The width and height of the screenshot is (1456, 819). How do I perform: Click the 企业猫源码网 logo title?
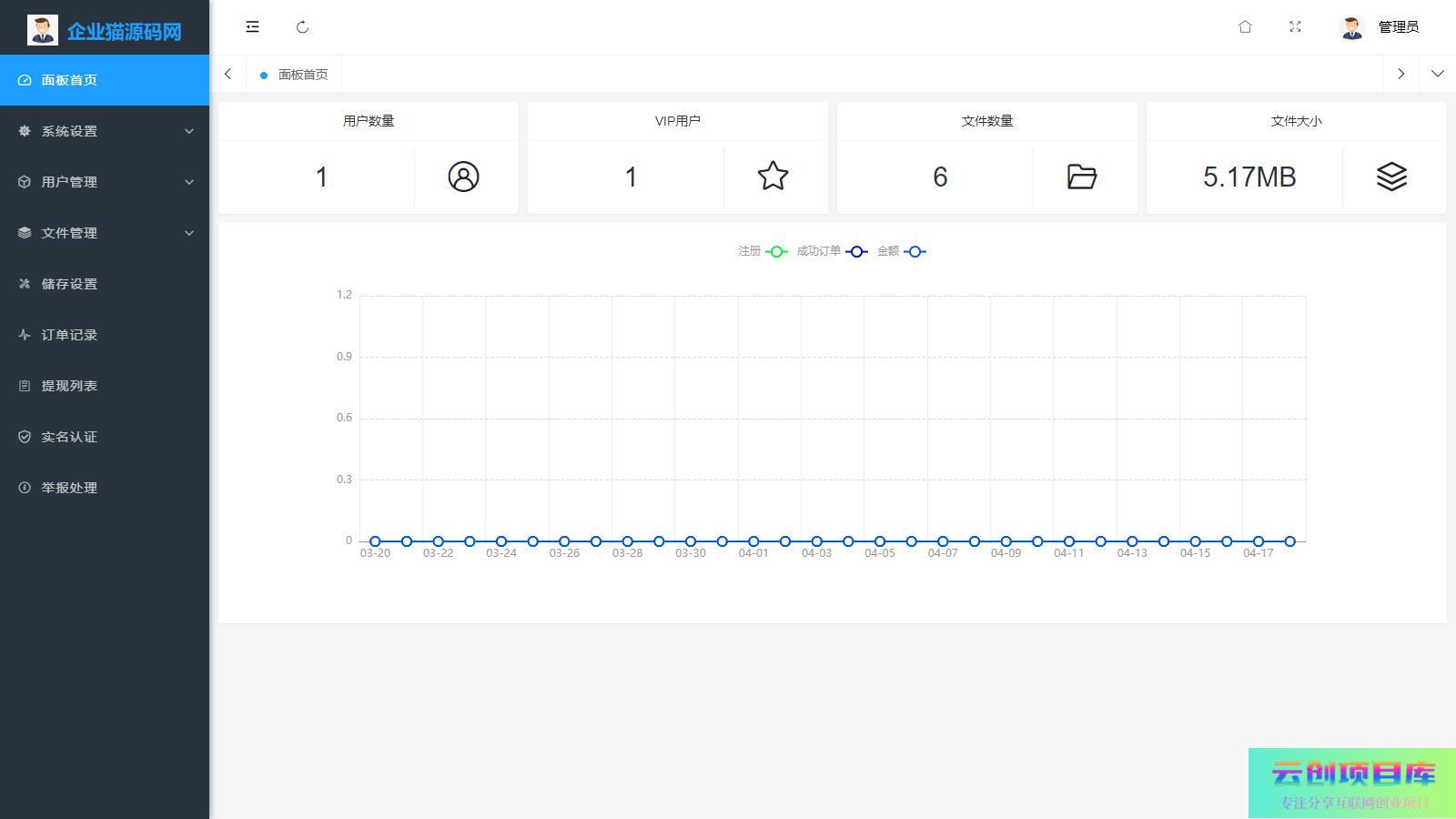124,32
